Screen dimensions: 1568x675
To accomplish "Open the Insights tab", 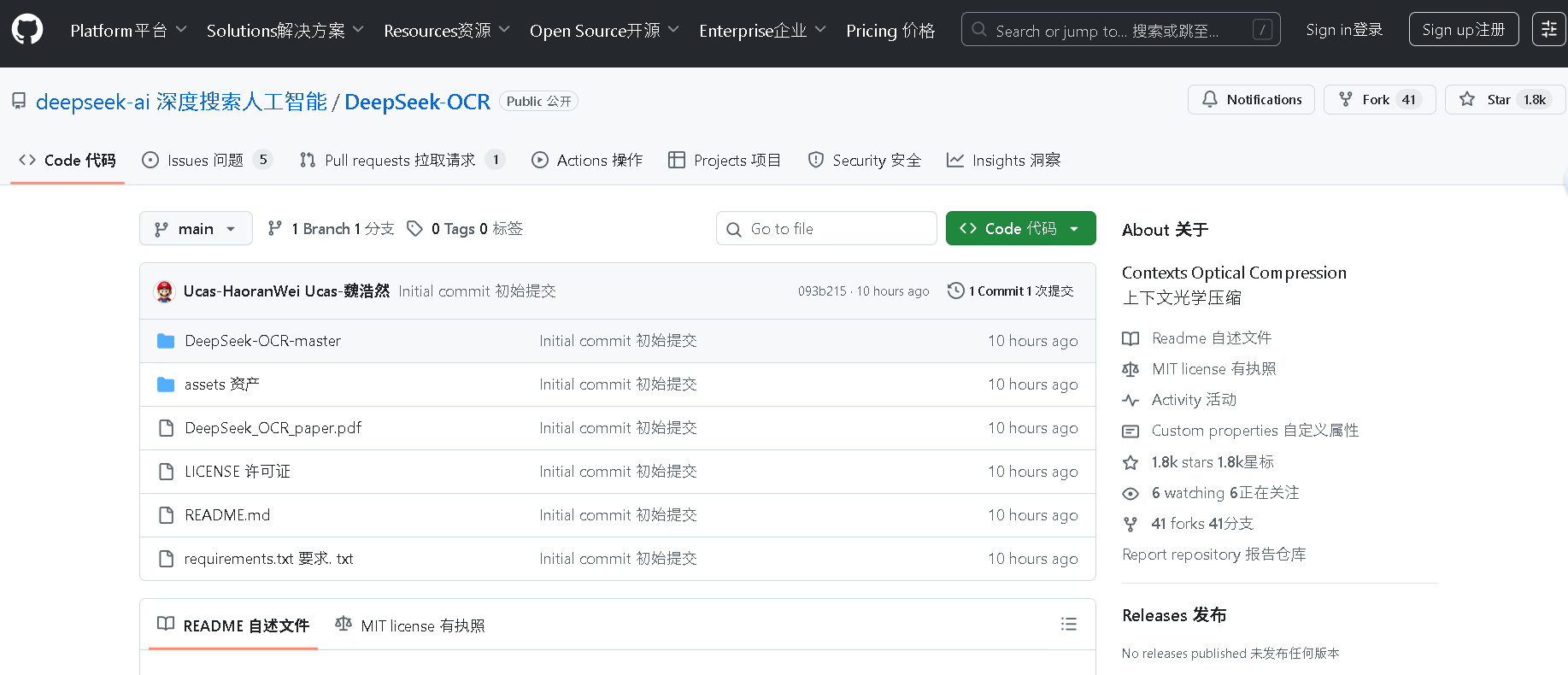I will click(x=1003, y=160).
